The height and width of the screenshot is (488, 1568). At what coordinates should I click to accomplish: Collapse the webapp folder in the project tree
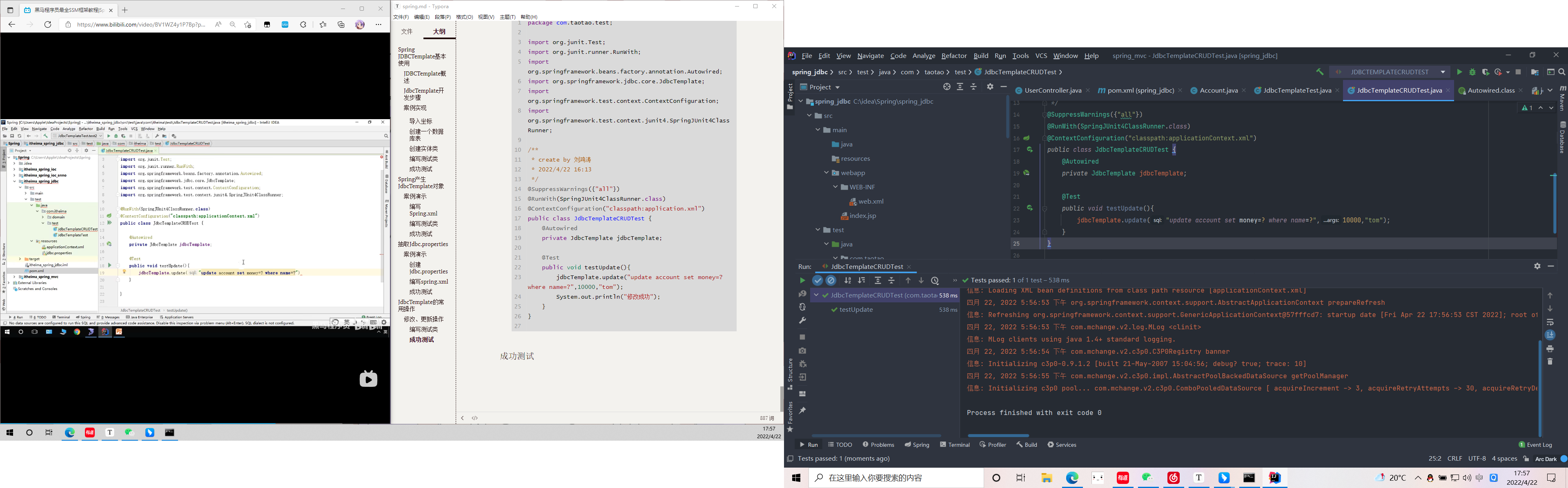(826, 173)
